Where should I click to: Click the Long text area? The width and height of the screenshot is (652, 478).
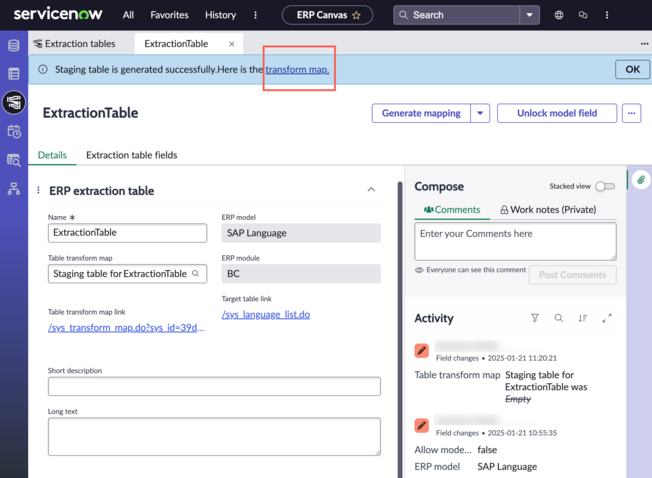point(214,436)
